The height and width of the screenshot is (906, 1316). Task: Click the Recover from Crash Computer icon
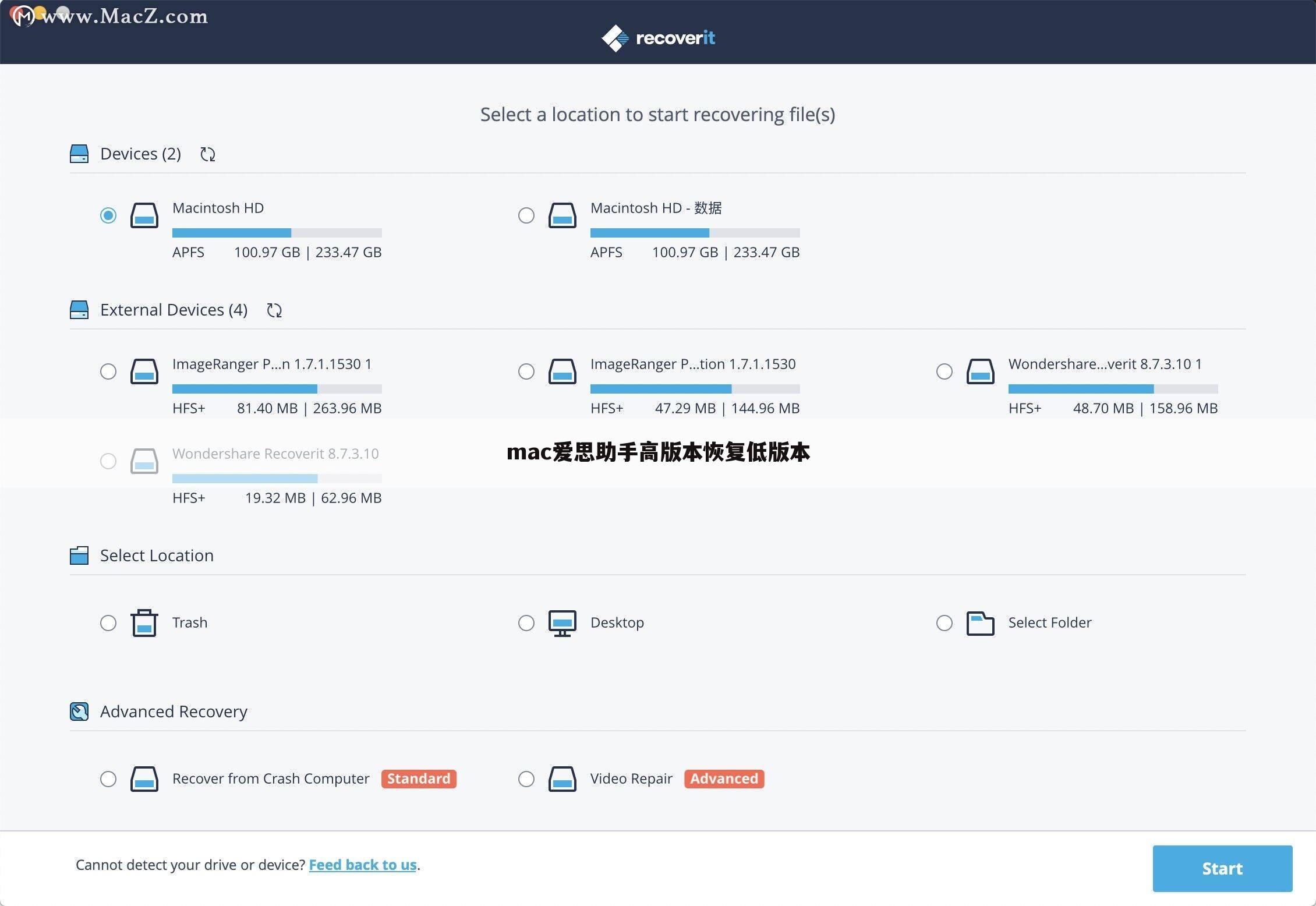pos(144,779)
